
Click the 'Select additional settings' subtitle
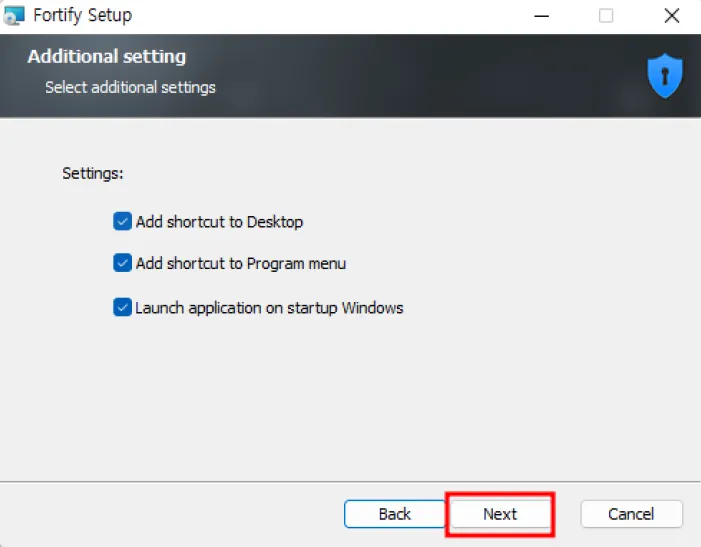tap(130, 87)
